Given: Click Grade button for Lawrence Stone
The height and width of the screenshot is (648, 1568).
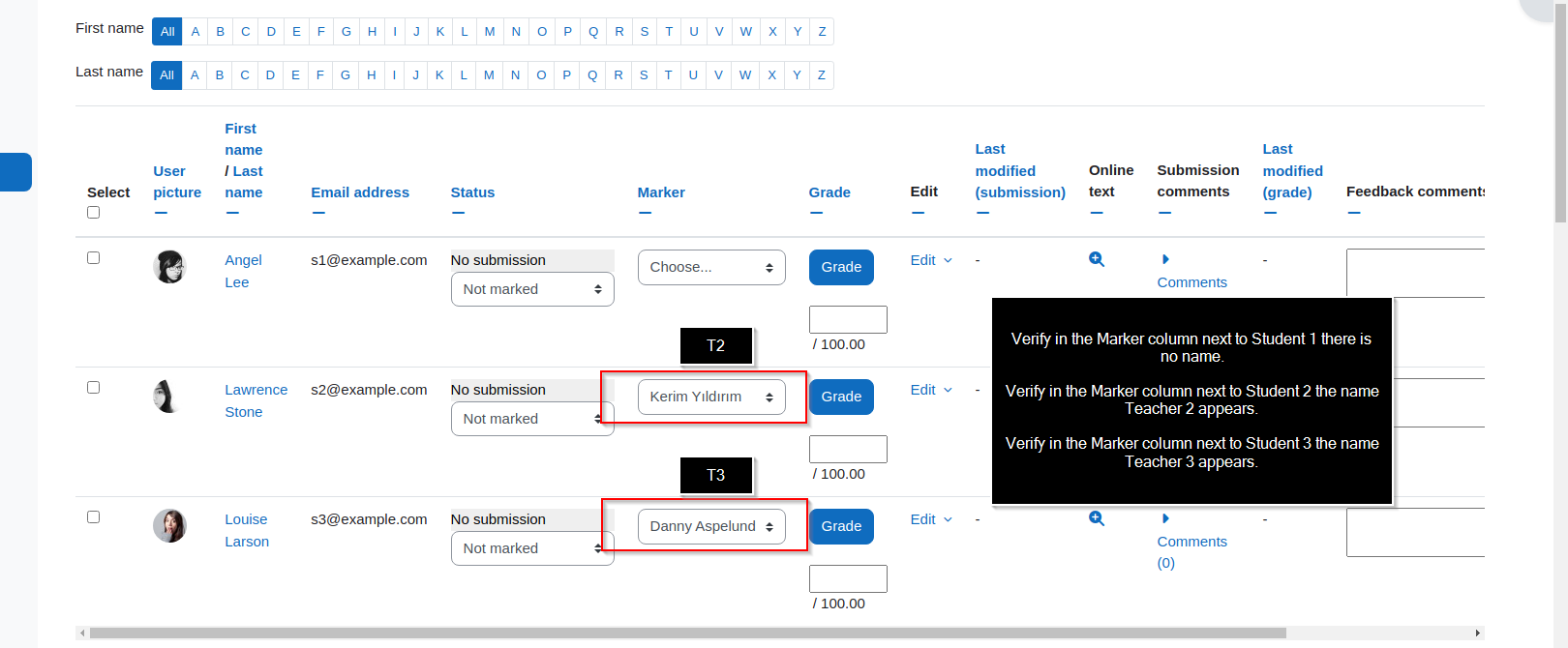Looking at the screenshot, I should [841, 397].
